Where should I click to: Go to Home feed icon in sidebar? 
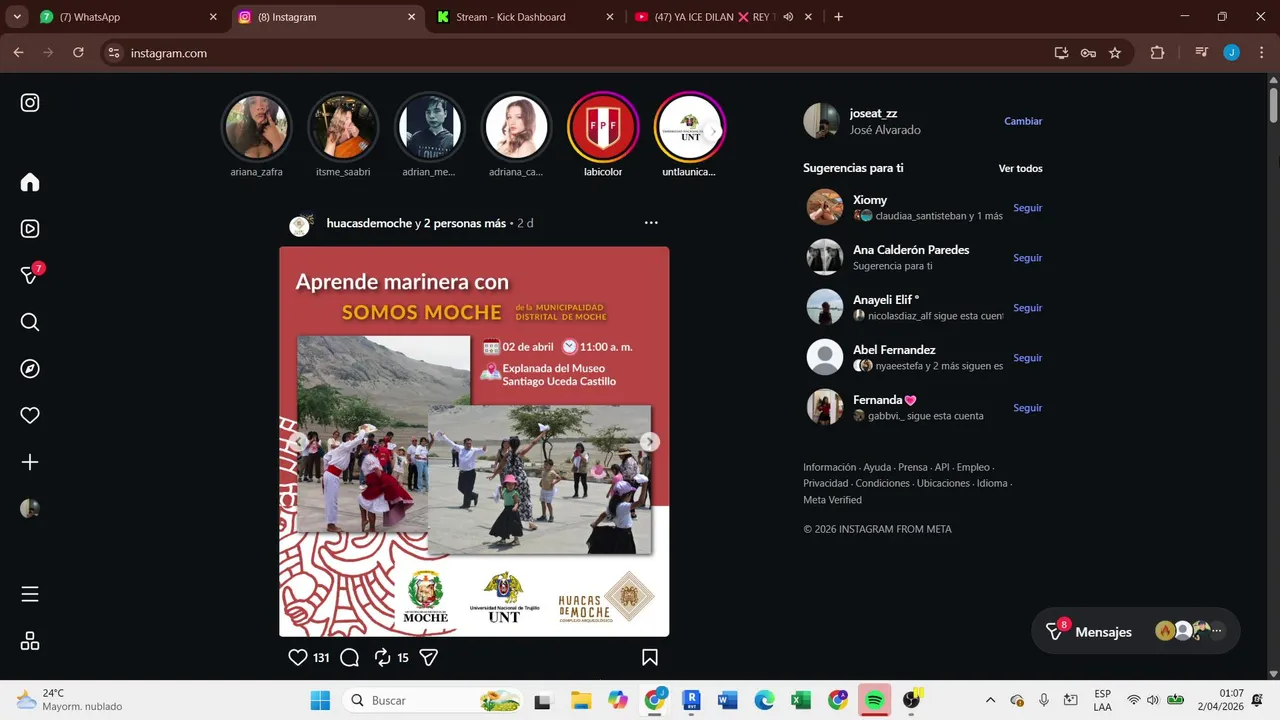(30, 182)
